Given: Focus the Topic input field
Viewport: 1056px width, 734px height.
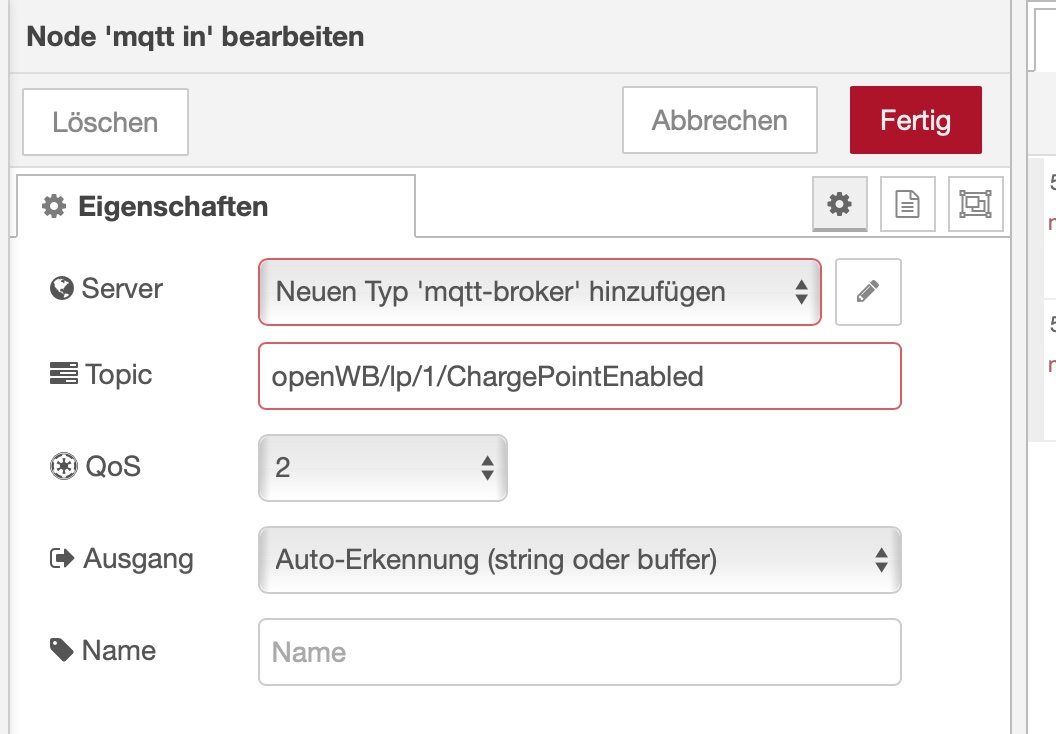Looking at the screenshot, I should coord(580,376).
